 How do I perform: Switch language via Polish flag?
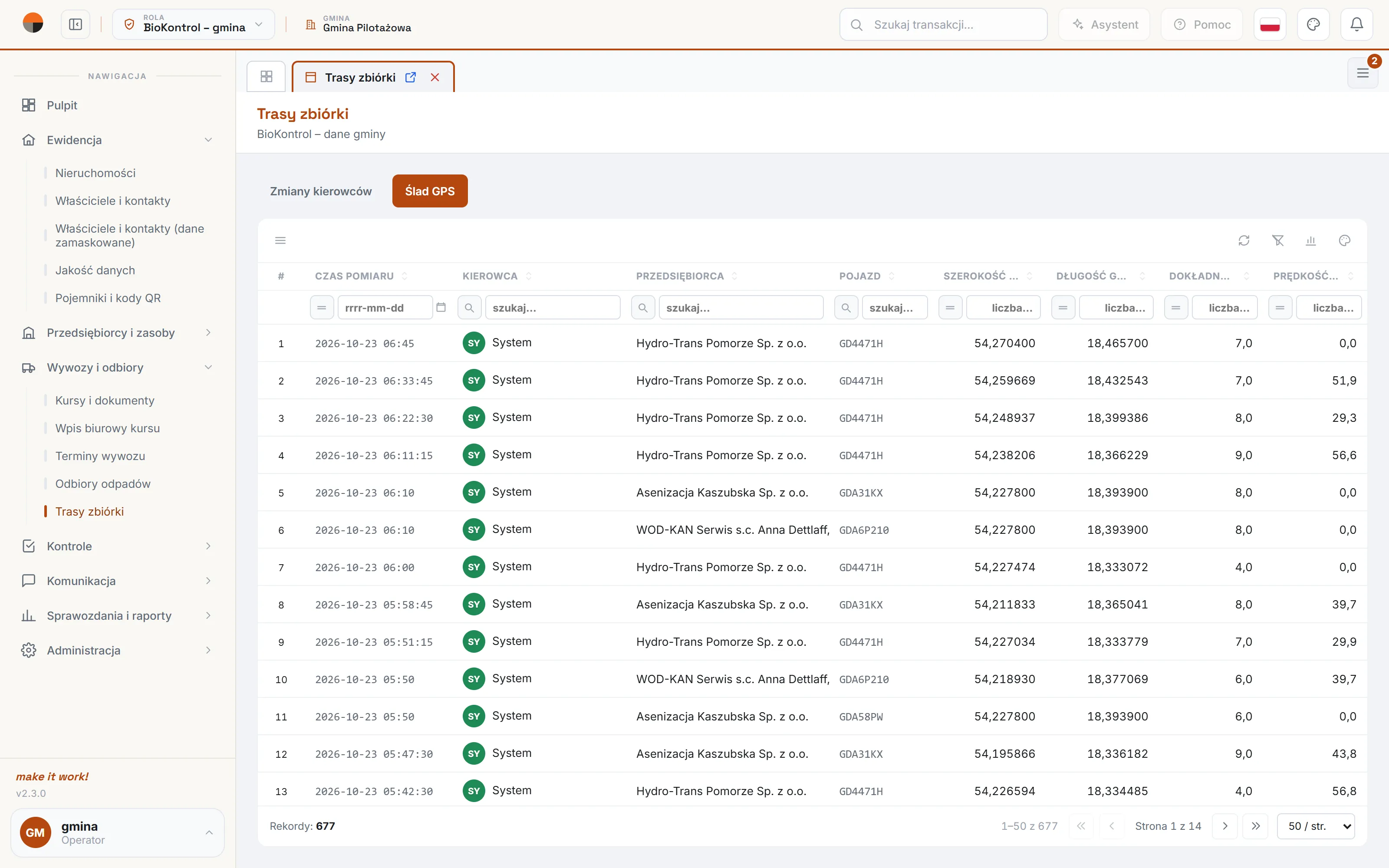1270,25
